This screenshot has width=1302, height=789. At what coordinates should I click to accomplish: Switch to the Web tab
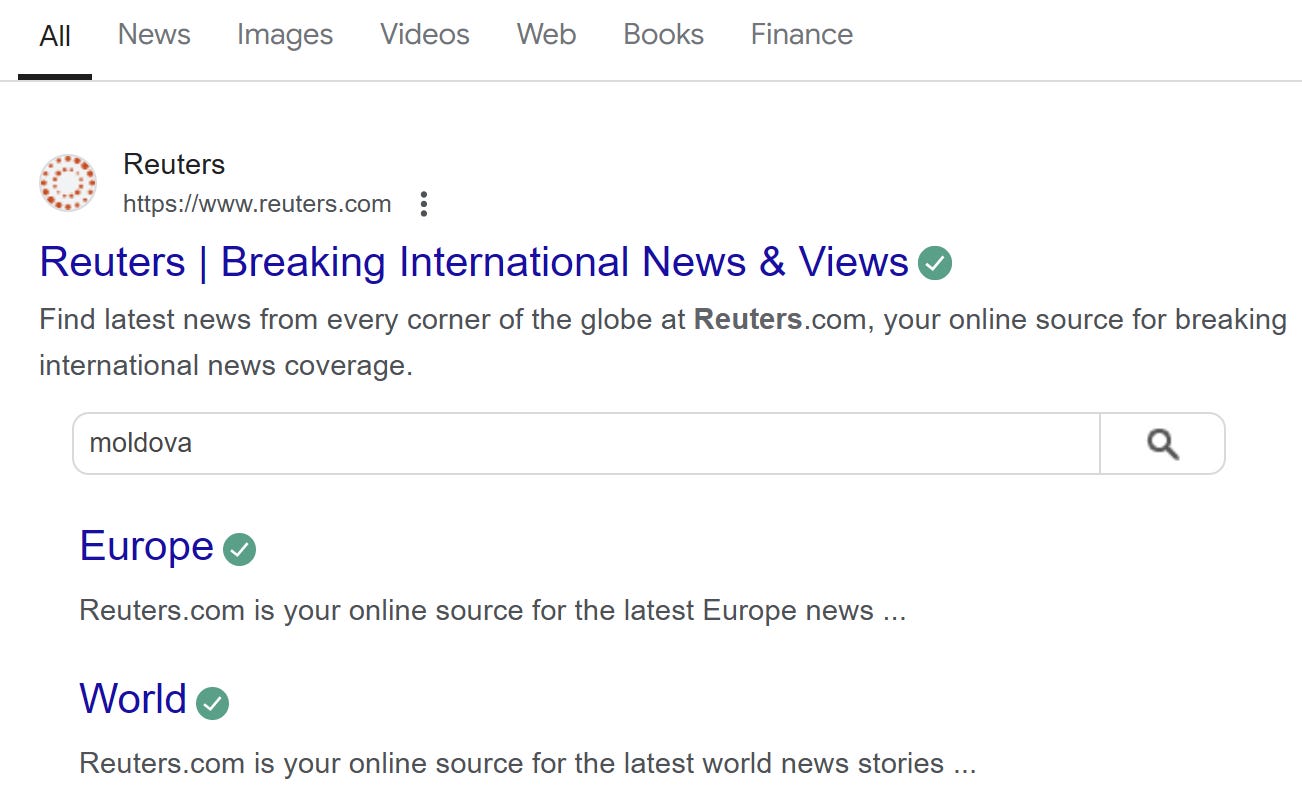coord(546,35)
